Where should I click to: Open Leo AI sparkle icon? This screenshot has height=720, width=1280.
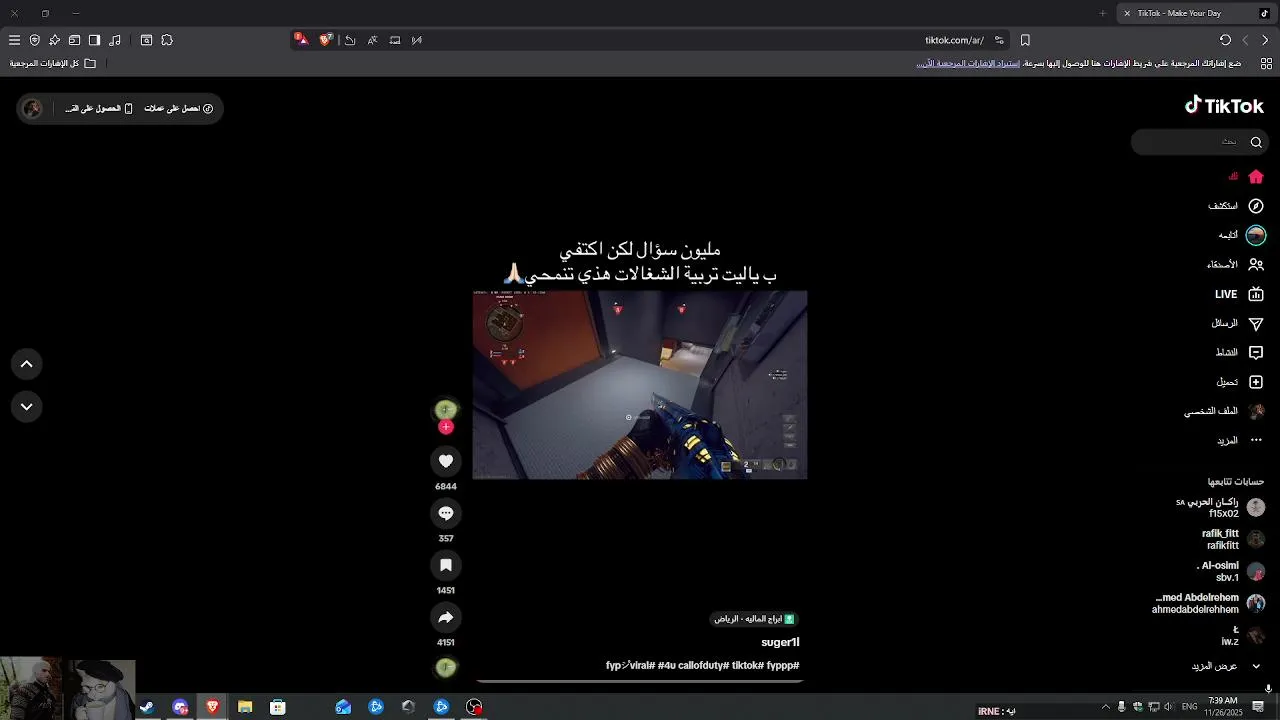tap(54, 40)
